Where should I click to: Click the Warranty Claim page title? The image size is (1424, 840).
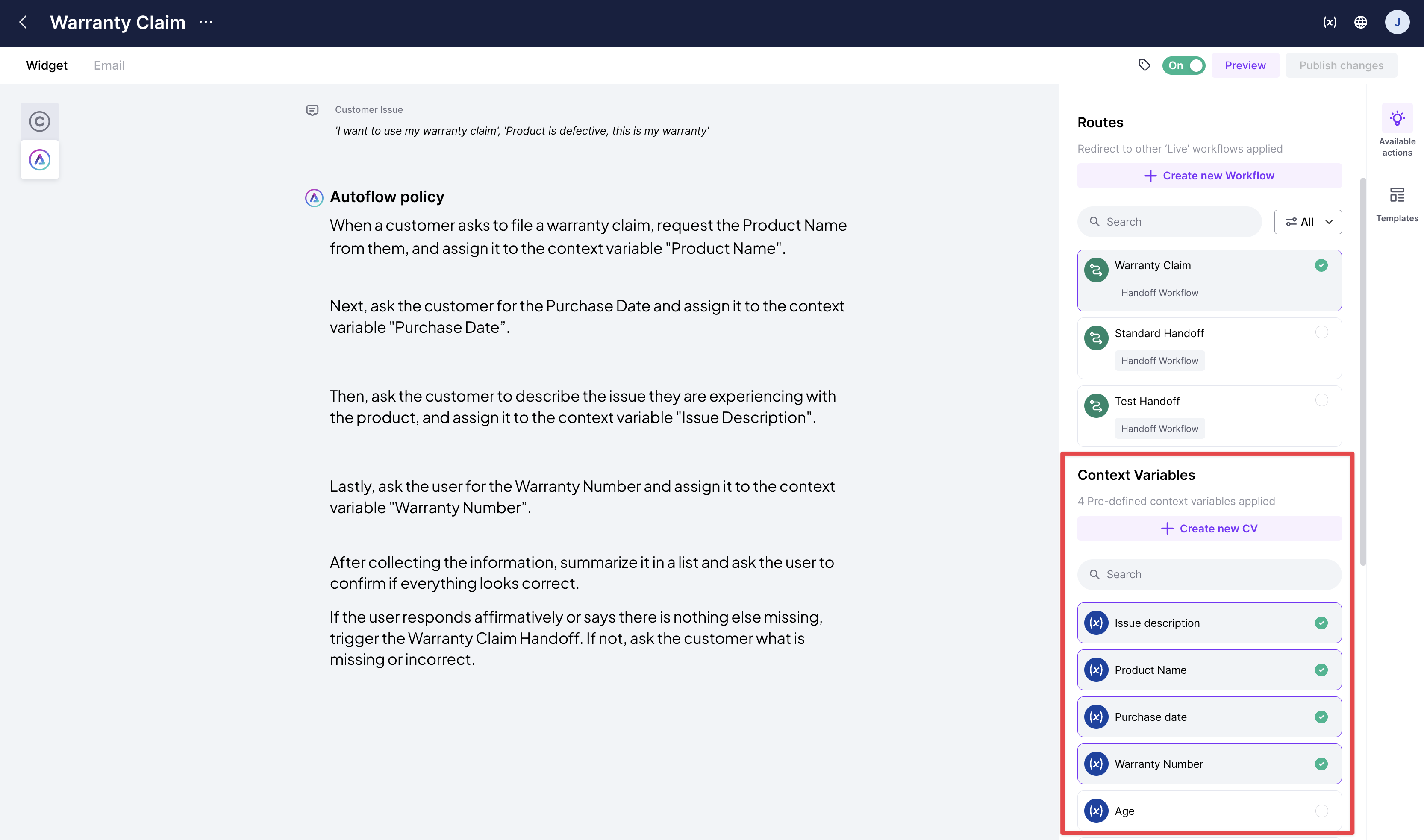pos(118,22)
